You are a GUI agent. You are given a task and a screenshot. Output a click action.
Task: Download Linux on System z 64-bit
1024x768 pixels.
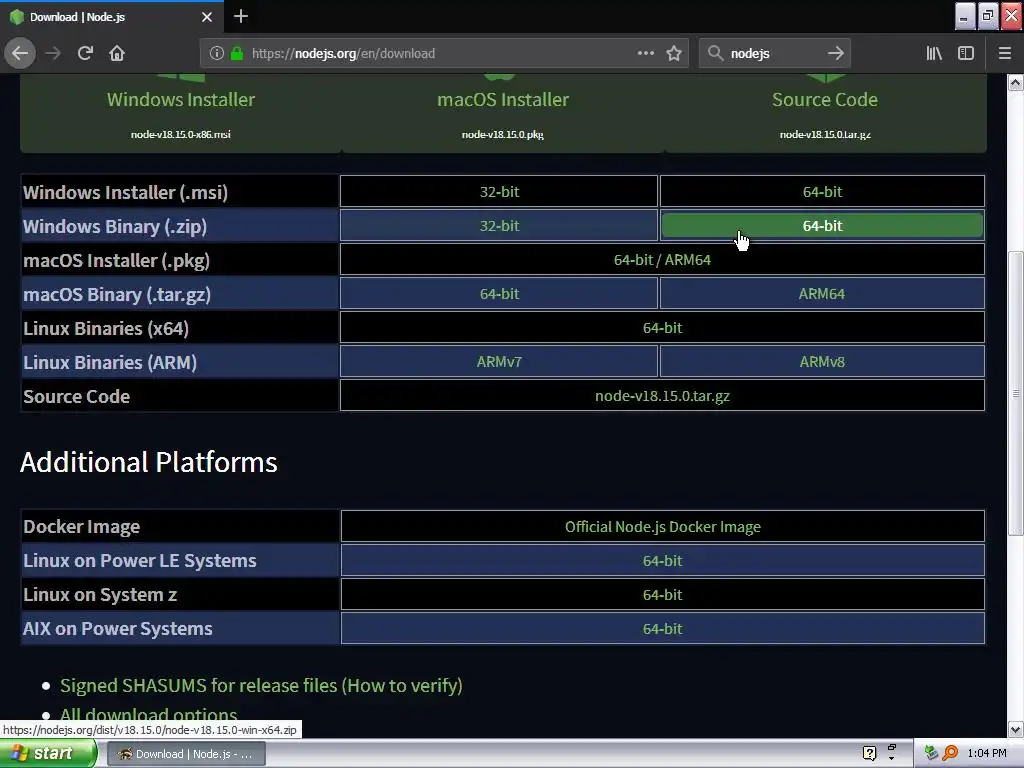click(663, 594)
